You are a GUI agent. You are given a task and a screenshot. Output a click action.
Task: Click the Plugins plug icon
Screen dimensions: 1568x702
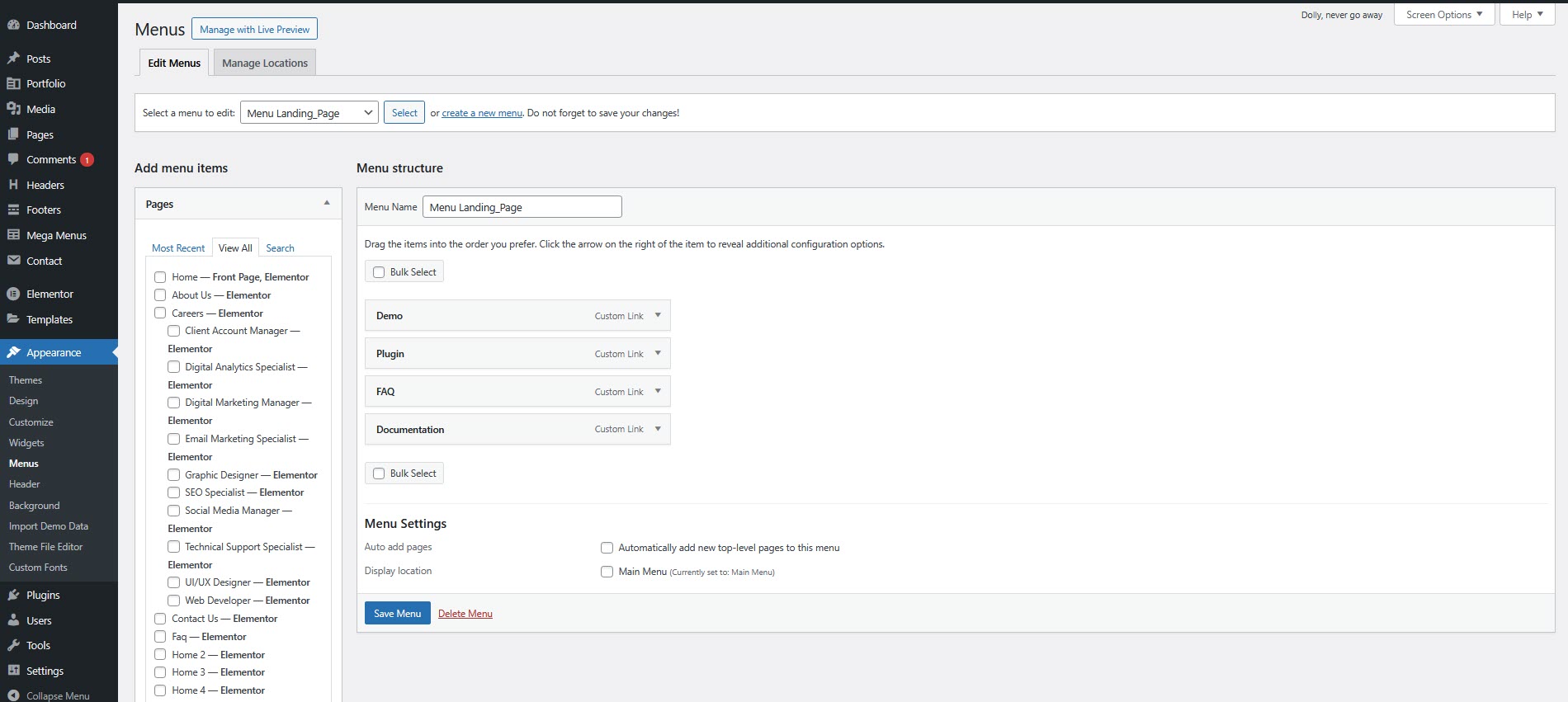pyautogui.click(x=13, y=595)
